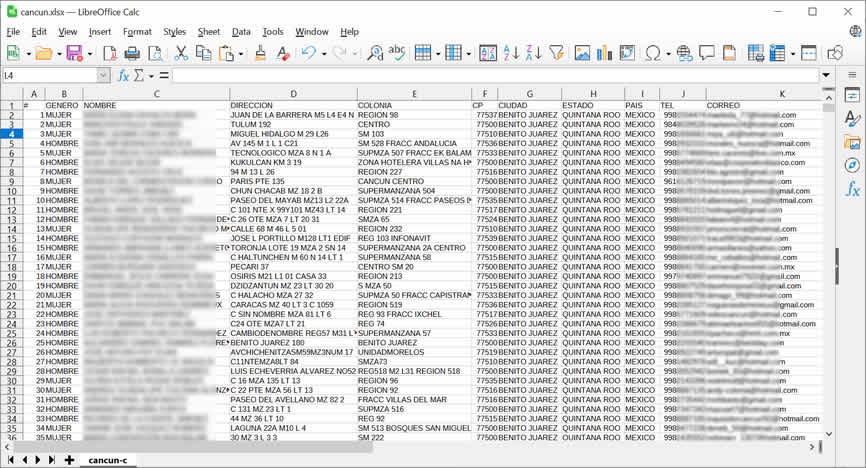Open sidebar Properties panel
Image resolution: width=866 pixels, height=468 pixels.
(852, 95)
